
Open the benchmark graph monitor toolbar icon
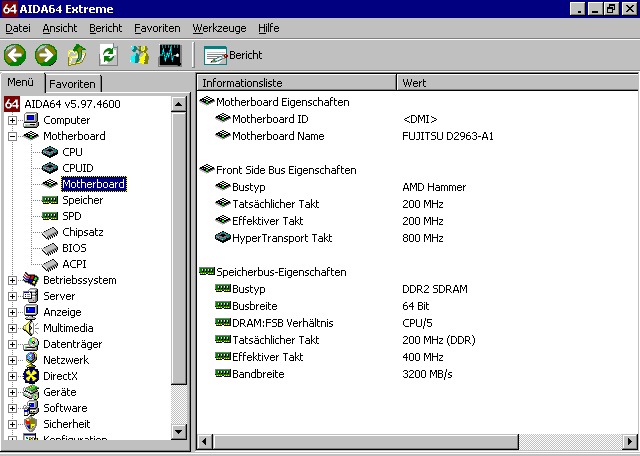point(170,55)
